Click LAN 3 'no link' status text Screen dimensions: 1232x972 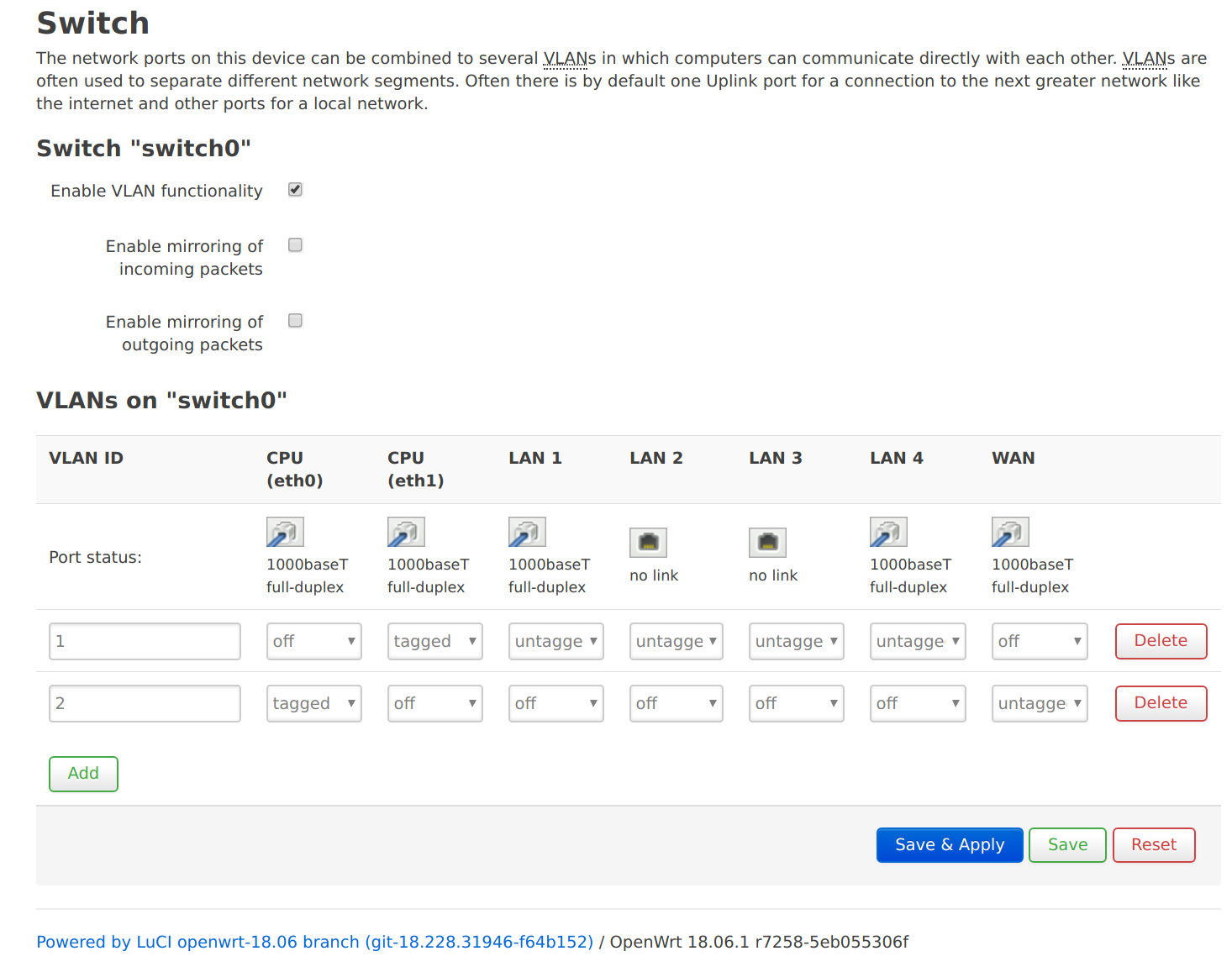coord(773,575)
